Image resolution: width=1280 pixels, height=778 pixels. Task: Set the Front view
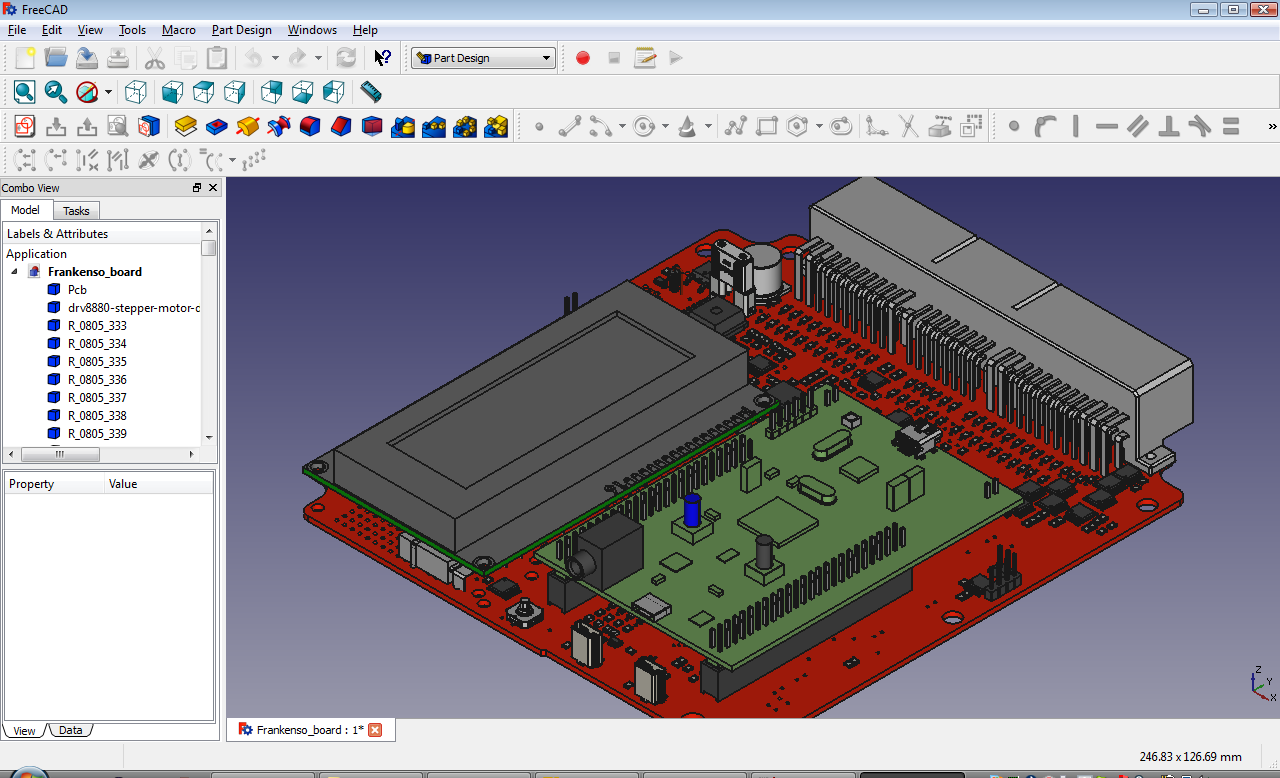(x=172, y=92)
